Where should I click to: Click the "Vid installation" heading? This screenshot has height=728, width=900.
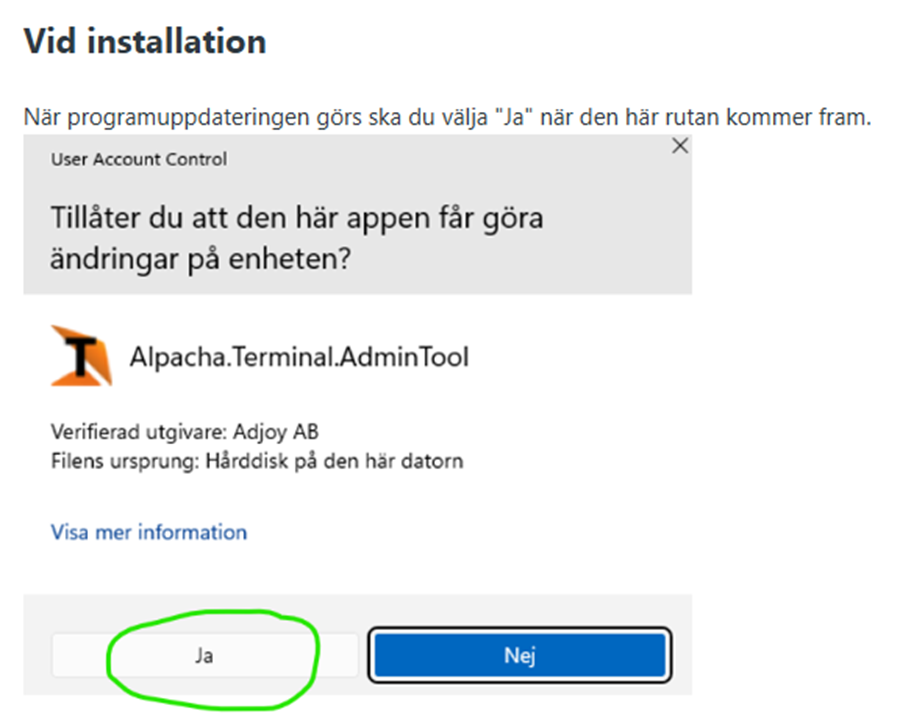click(x=145, y=41)
